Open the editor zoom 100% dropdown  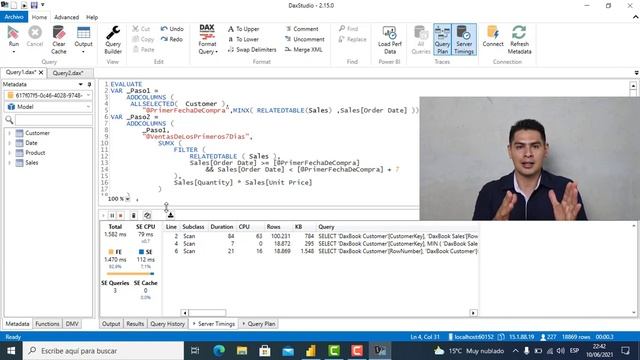tap(128, 199)
